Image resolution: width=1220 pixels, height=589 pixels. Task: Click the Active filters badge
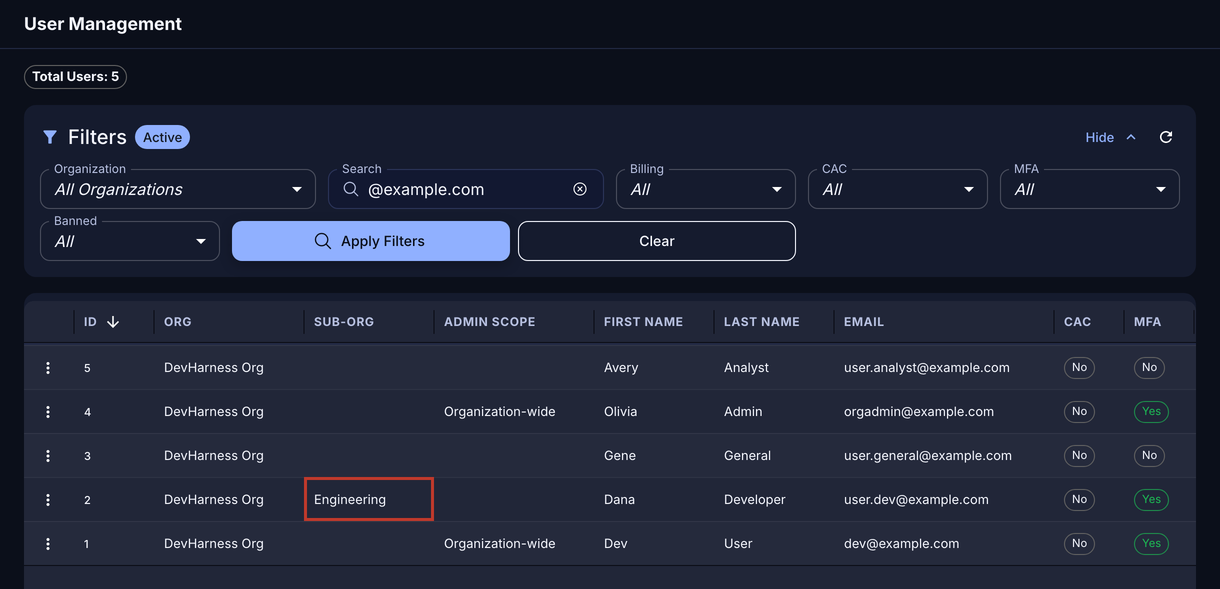(162, 137)
